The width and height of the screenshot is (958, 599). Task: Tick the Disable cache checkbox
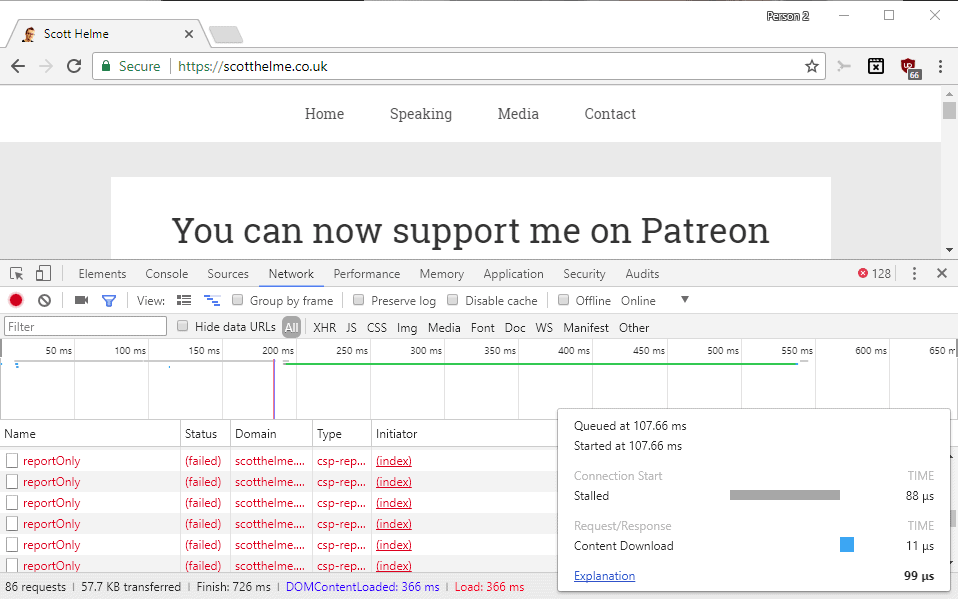coord(453,300)
